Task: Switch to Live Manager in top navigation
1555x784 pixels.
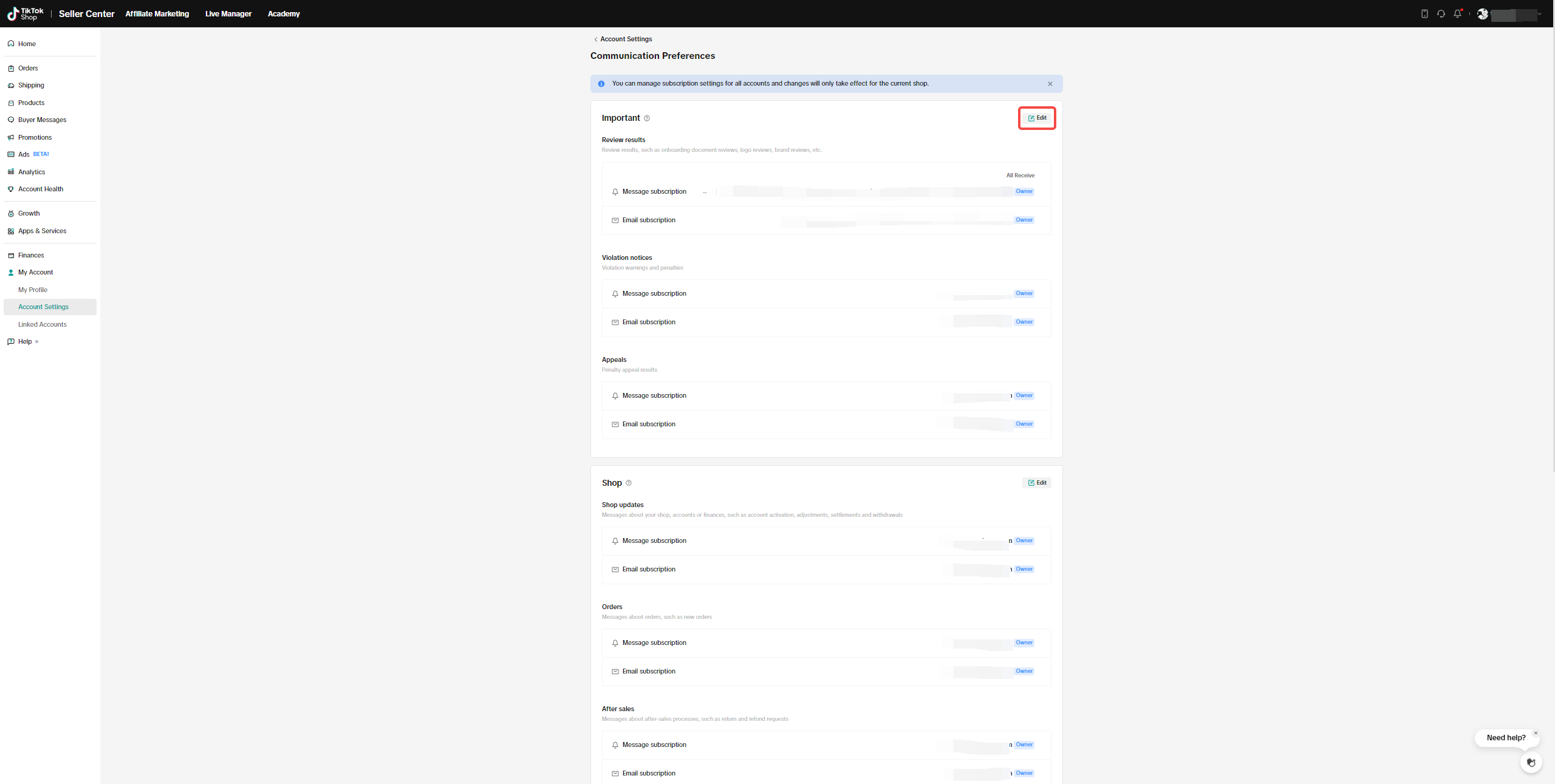Action: tap(228, 14)
